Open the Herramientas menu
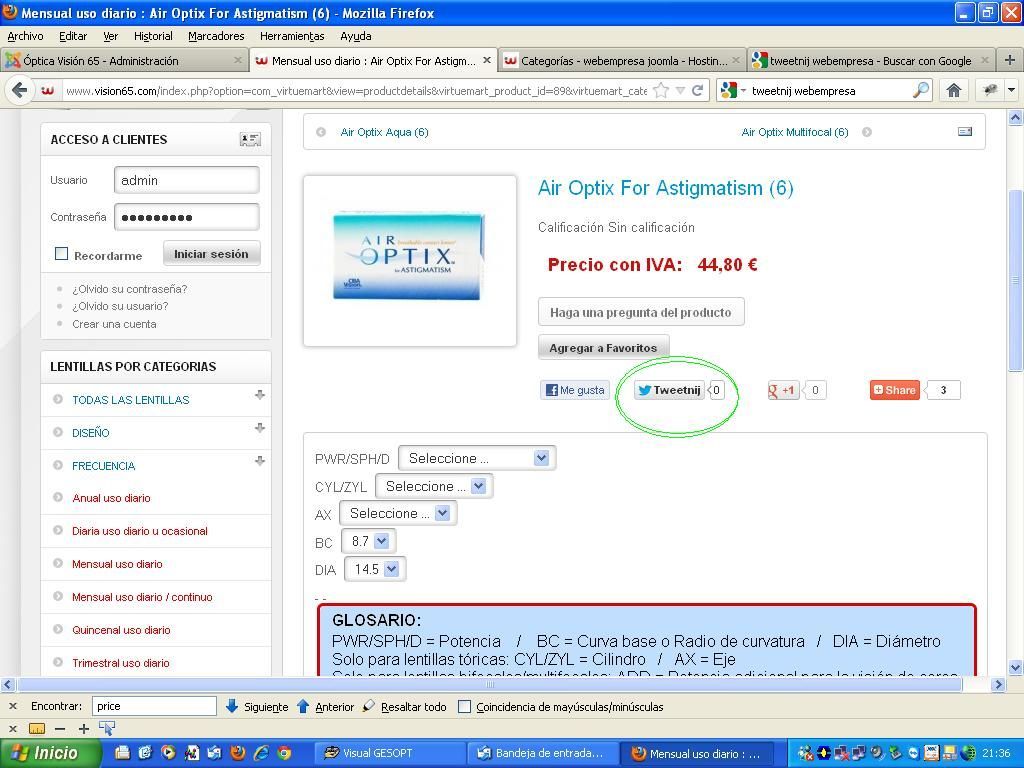This screenshot has height=768, width=1024. pyautogui.click(x=292, y=36)
